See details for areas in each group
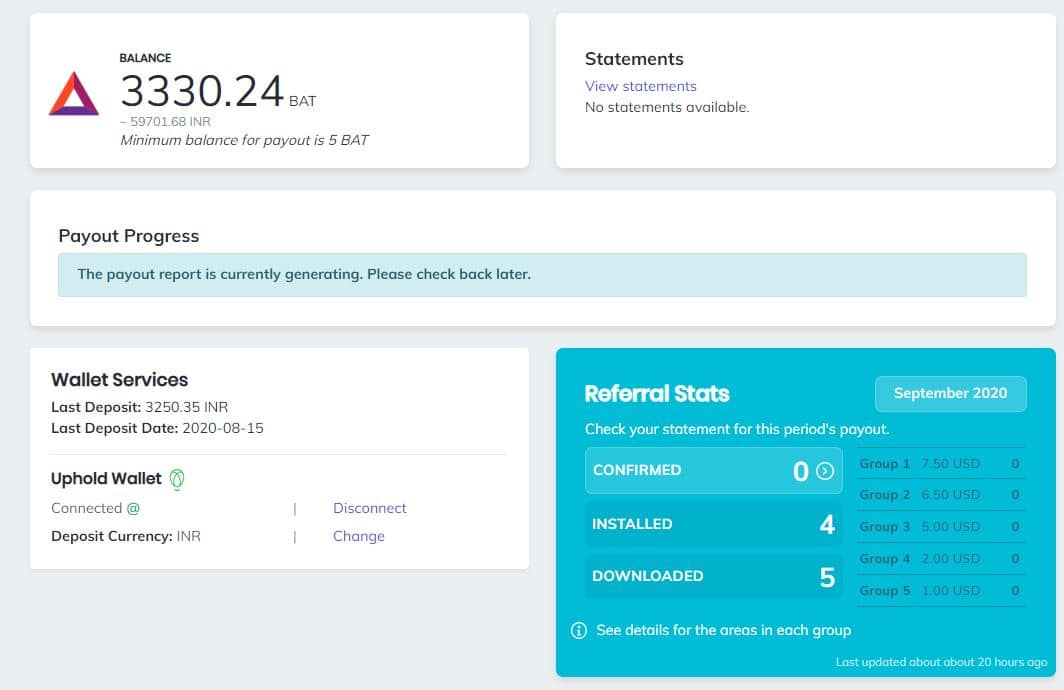The width and height of the screenshot is (1064, 690). click(x=723, y=630)
